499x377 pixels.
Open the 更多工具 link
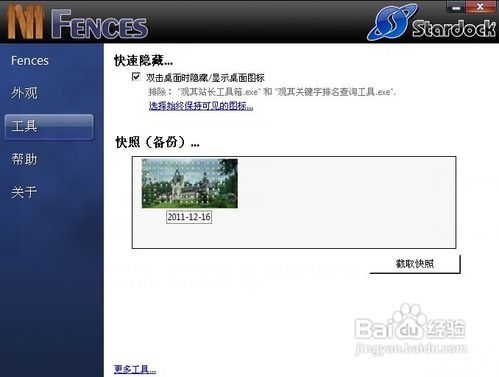135,369
